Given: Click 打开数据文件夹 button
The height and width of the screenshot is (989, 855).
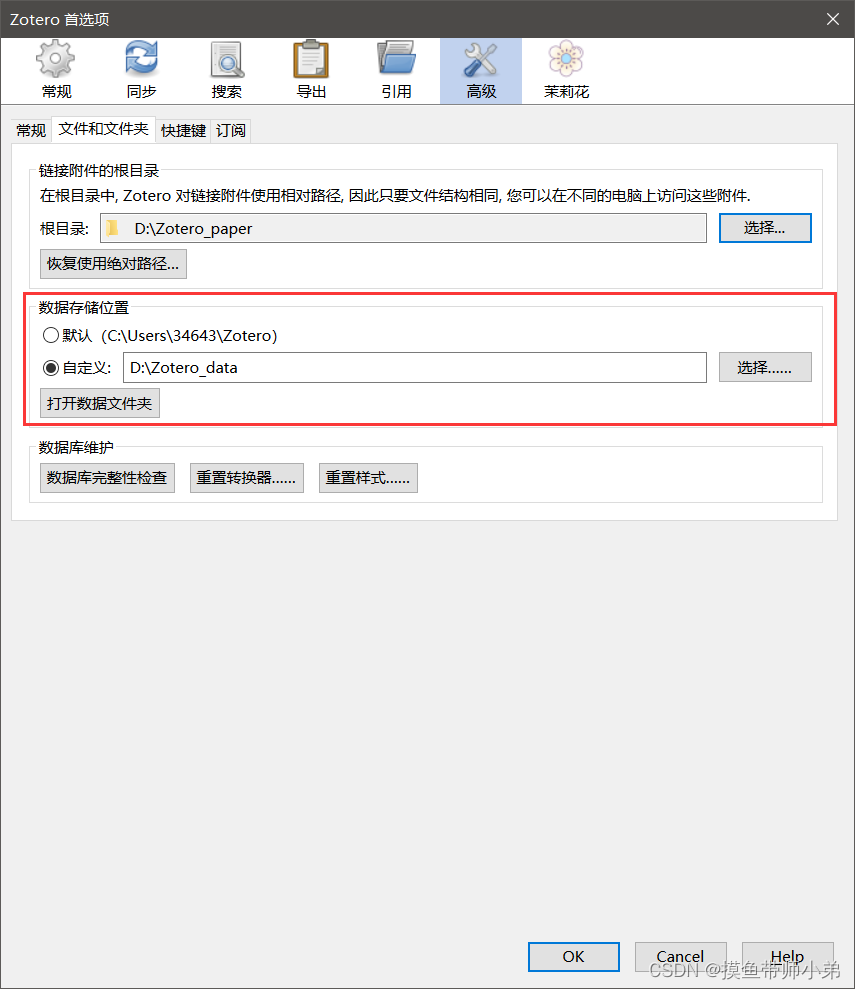Looking at the screenshot, I should click(100, 403).
